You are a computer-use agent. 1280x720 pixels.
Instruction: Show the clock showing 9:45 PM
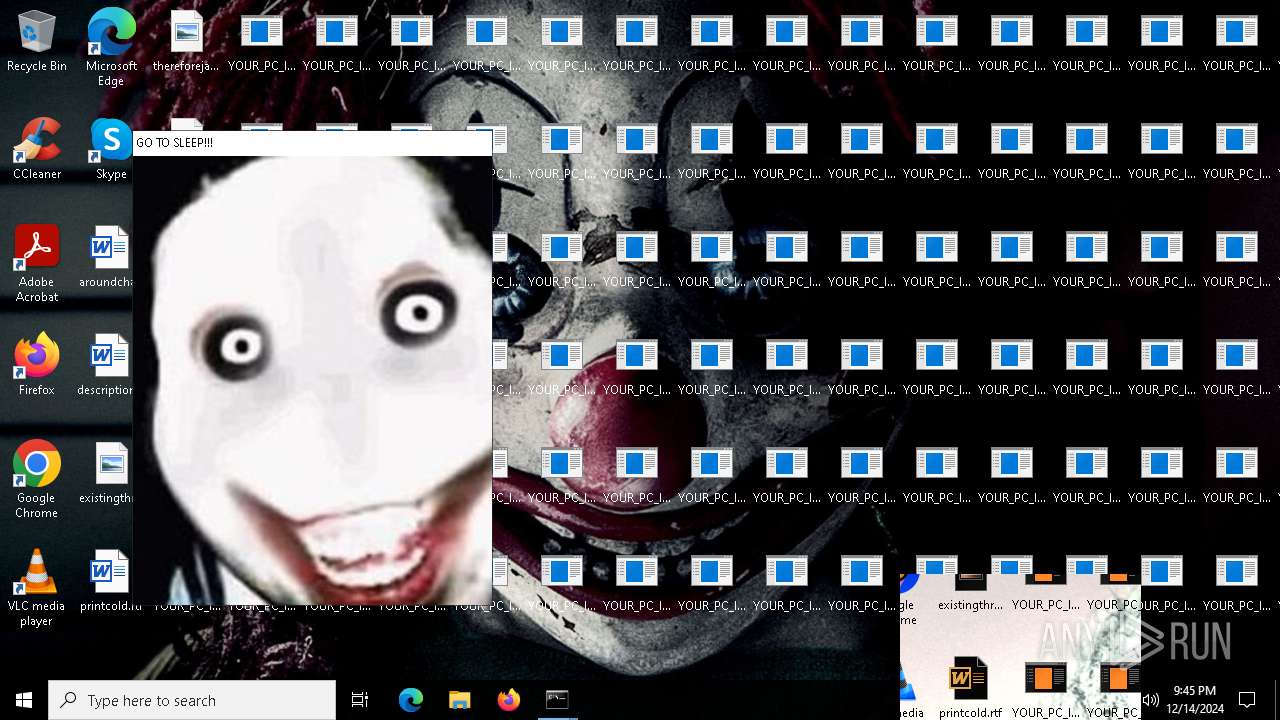pos(1194,700)
